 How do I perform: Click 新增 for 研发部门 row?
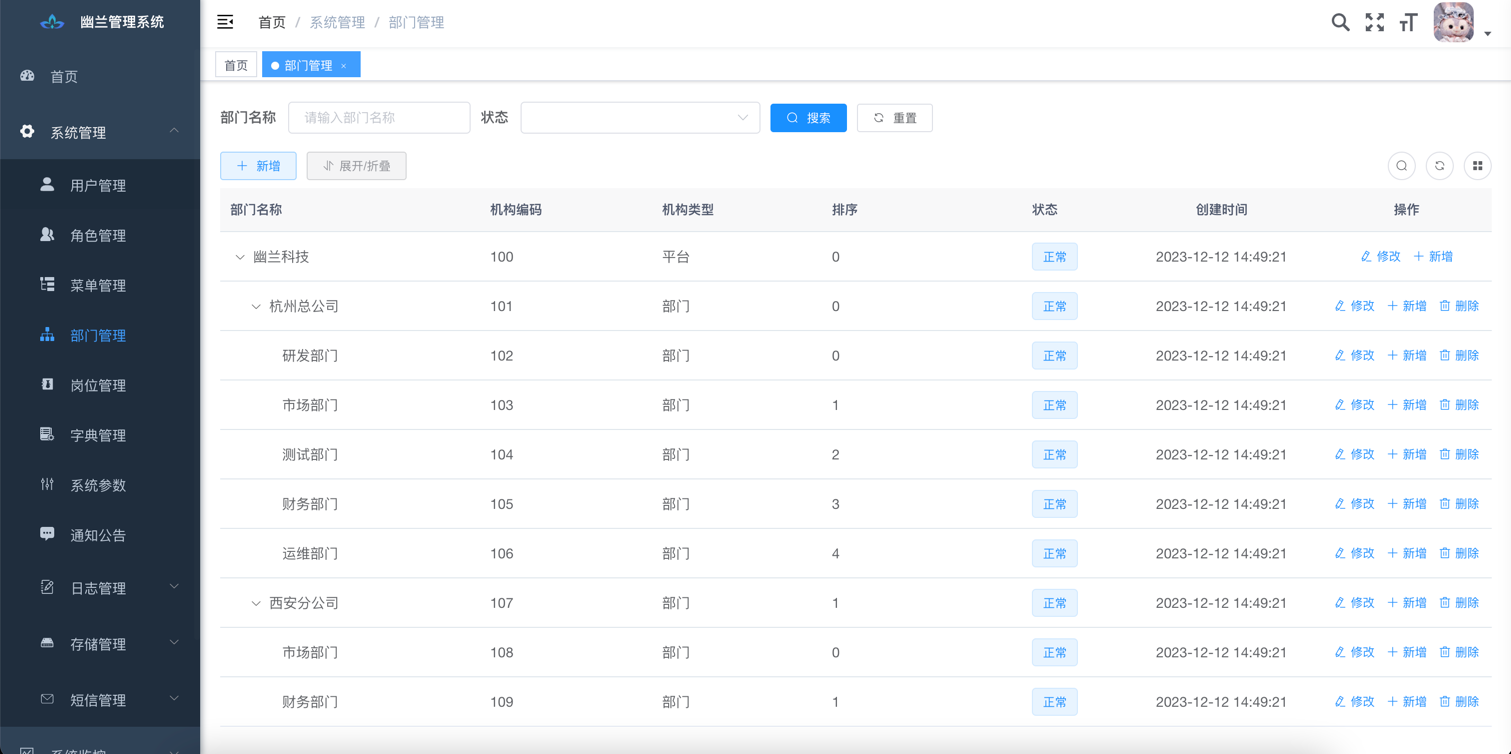(1407, 355)
